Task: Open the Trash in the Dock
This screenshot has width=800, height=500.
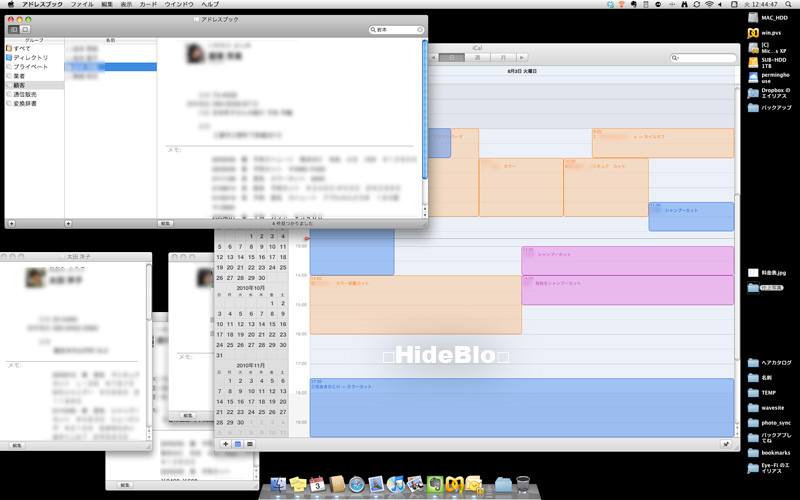Action: click(x=523, y=483)
